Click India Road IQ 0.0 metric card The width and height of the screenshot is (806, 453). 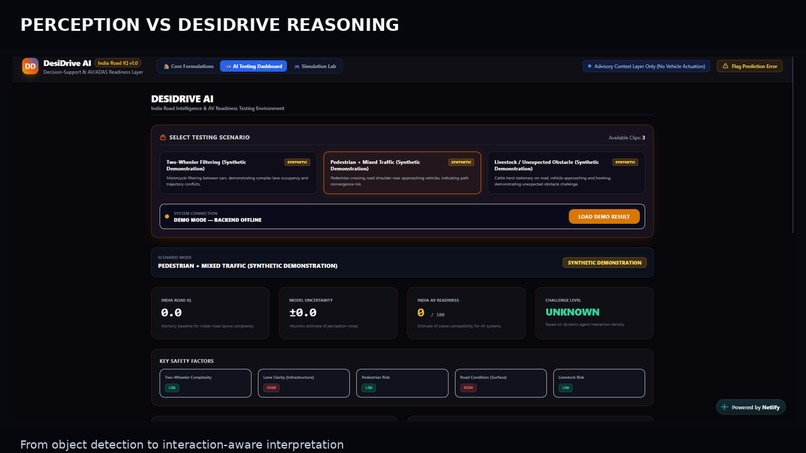pyautogui.click(x=210, y=313)
